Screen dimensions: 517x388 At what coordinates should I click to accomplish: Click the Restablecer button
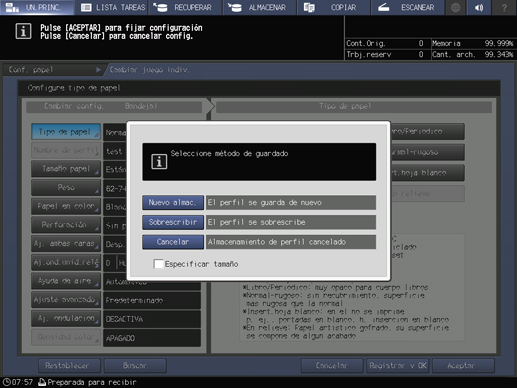click(69, 366)
